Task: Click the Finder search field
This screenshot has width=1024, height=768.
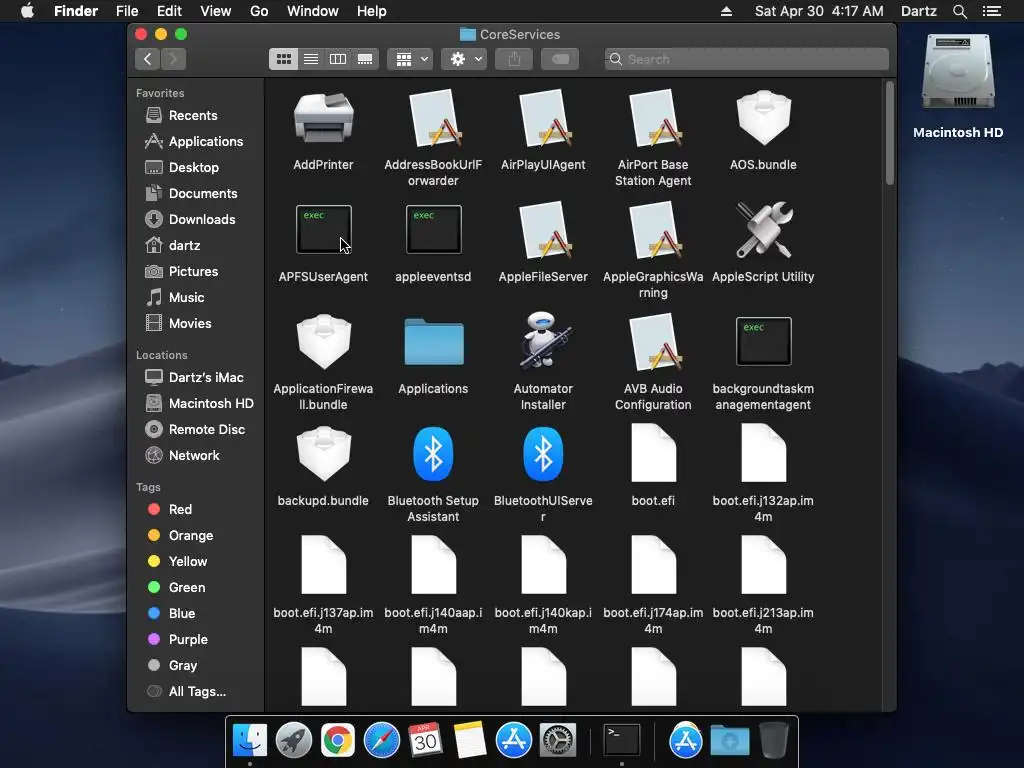Action: coord(746,59)
